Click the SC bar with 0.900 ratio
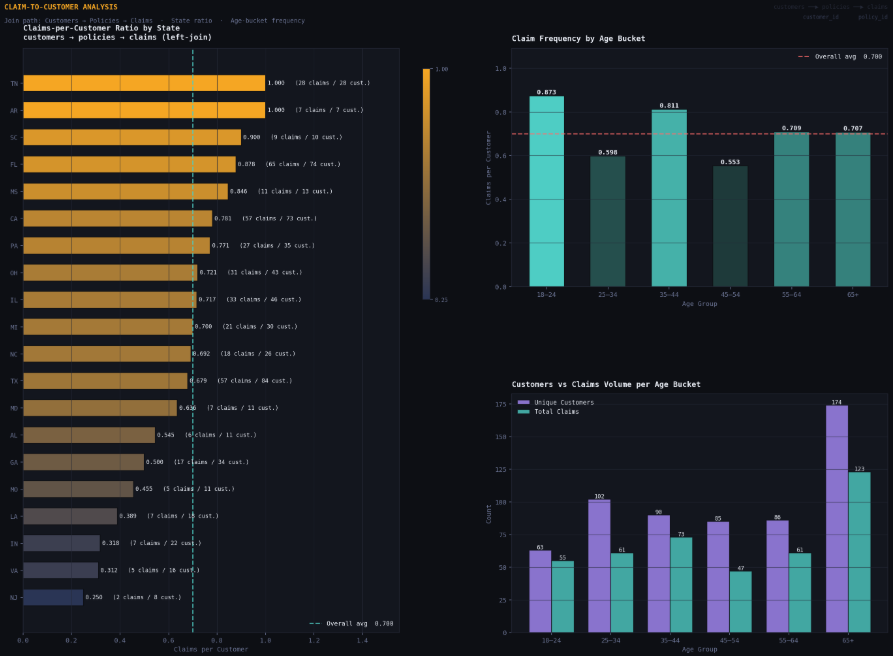The image size is (894, 656). (132, 137)
